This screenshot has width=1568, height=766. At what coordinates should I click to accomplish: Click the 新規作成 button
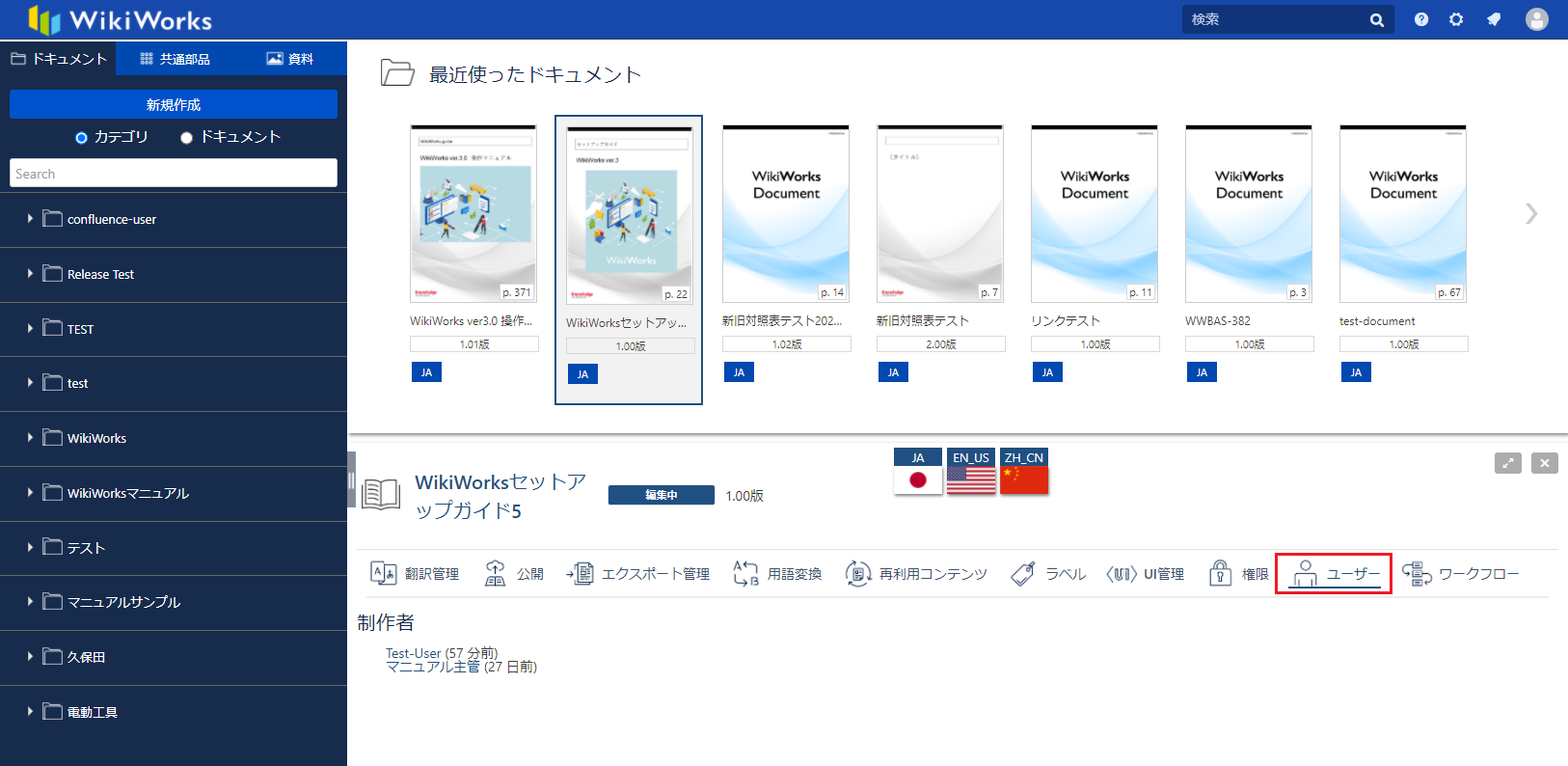(174, 104)
